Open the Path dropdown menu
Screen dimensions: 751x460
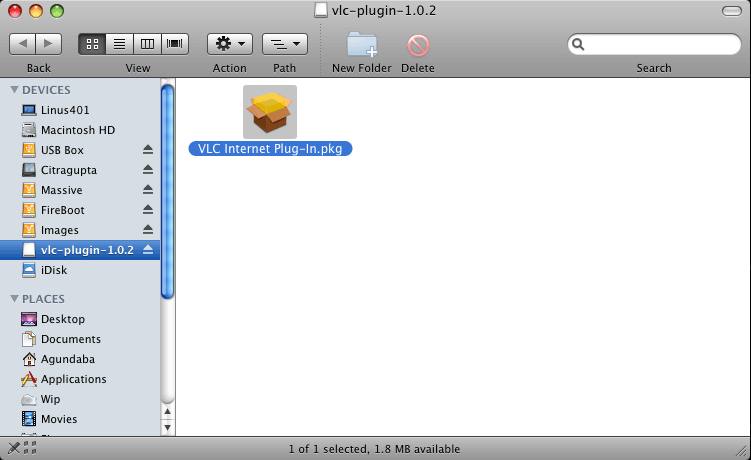pos(284,44)
